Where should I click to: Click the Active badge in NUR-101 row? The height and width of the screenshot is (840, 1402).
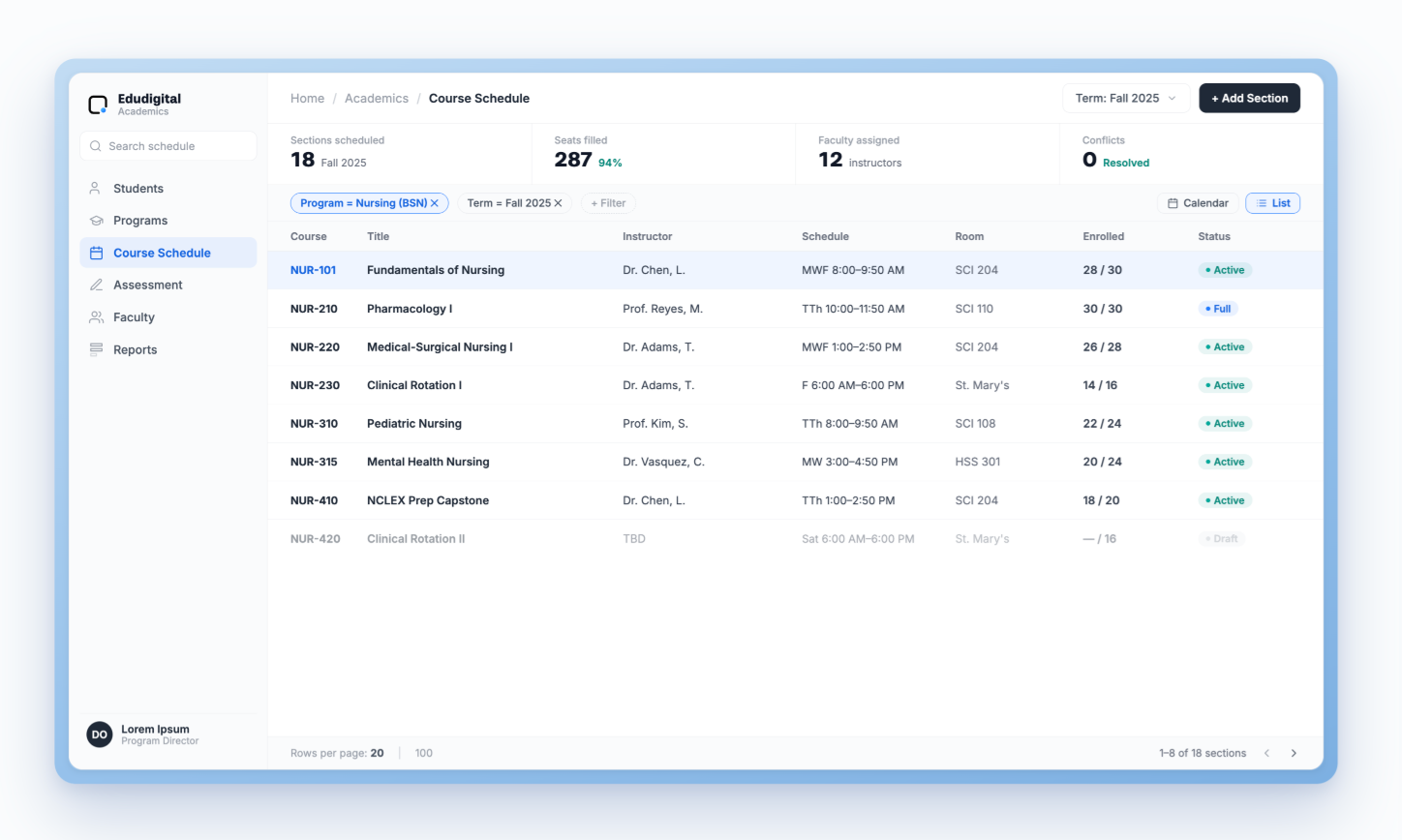pos(1225,270)
